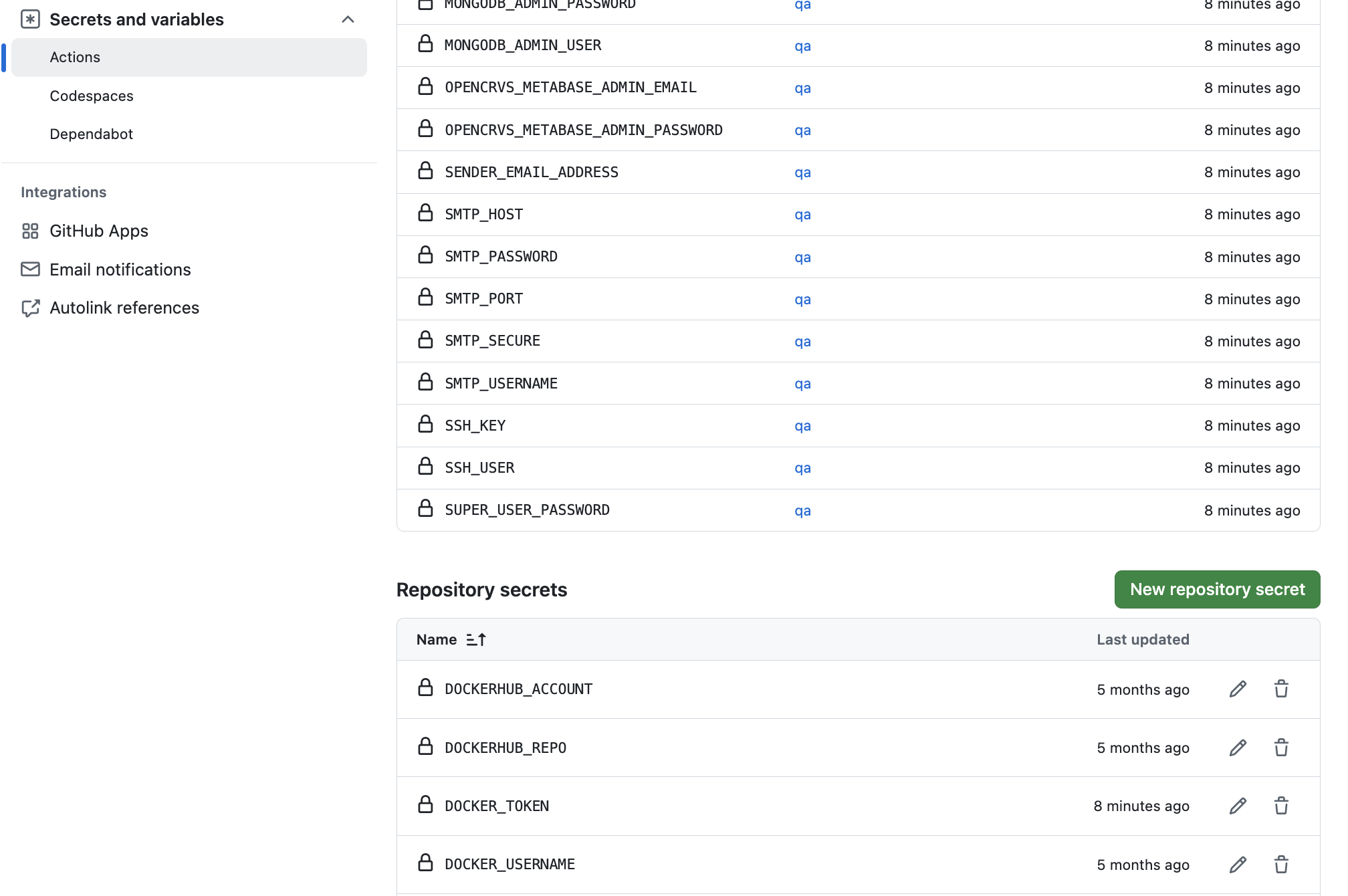Edit the DOCKERHUB_REPO secret
This screenshot has height=896, width=1348.
1238,748
